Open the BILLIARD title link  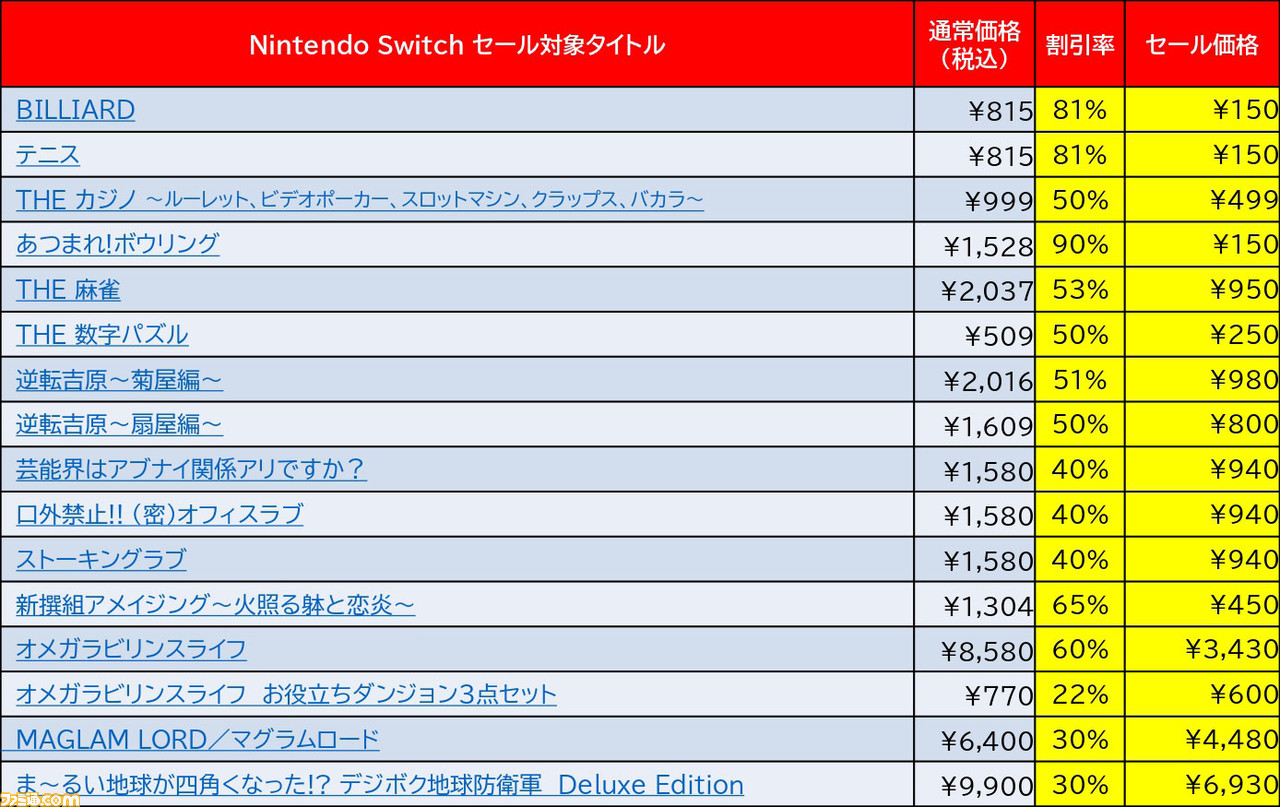[75, 110]
